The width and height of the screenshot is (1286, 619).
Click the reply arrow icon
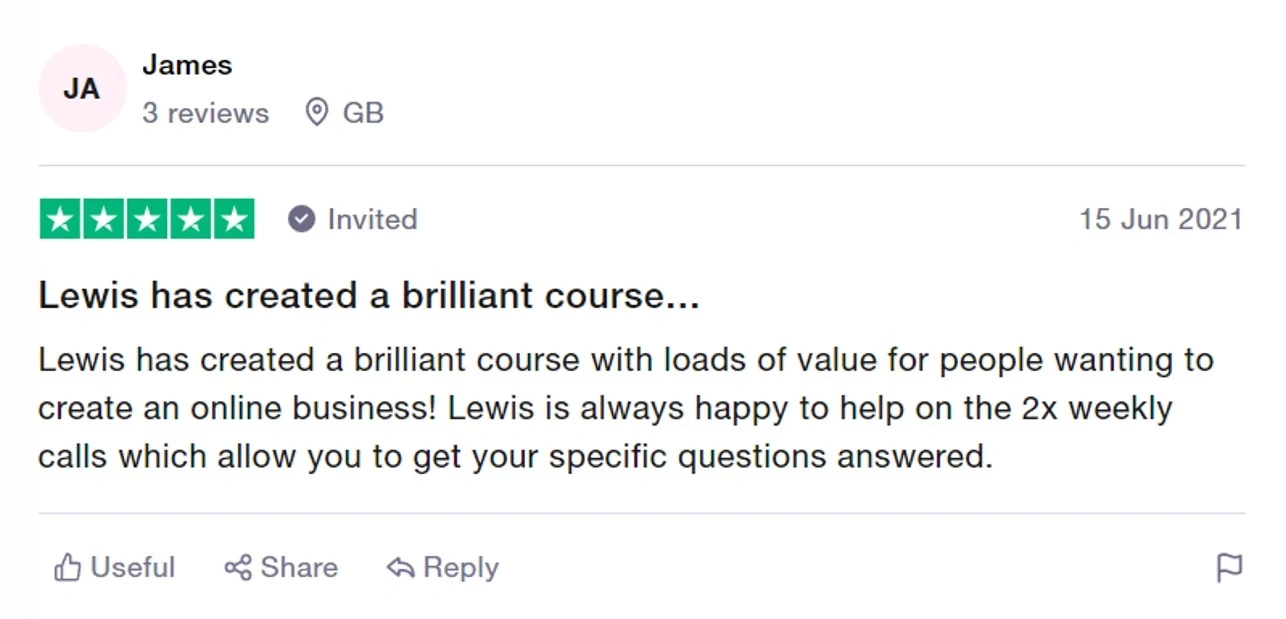[400, 568]
